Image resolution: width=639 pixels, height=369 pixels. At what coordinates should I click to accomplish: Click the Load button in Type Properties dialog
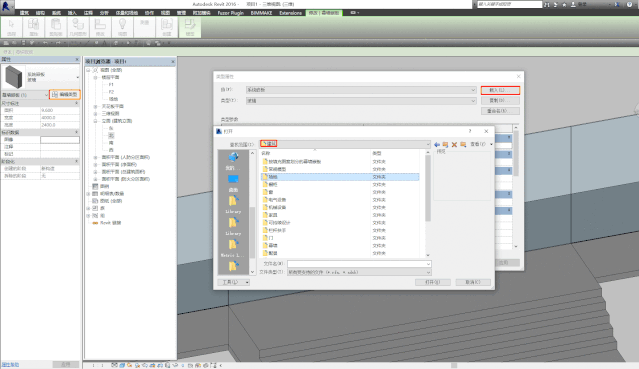500,90
